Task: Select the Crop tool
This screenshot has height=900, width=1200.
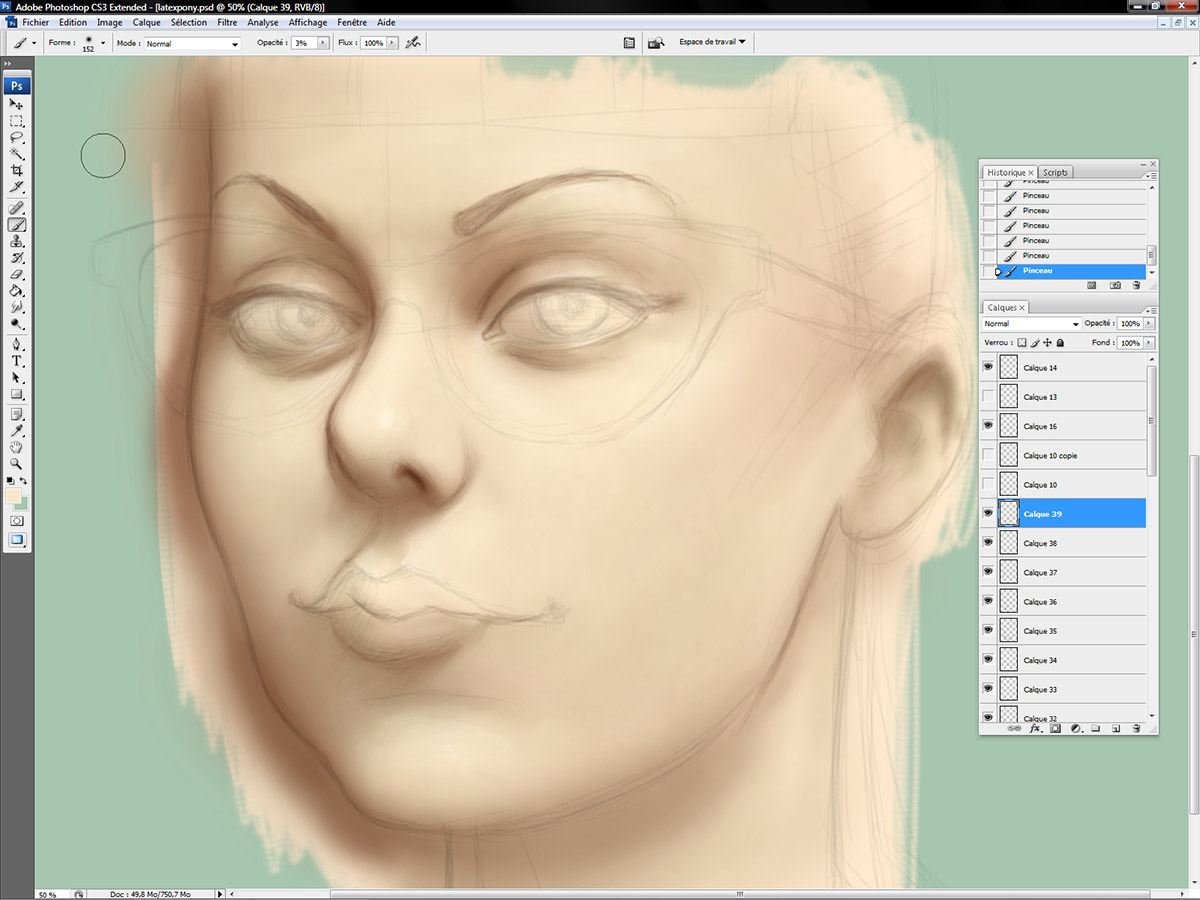Action: [x=17, y=171]
